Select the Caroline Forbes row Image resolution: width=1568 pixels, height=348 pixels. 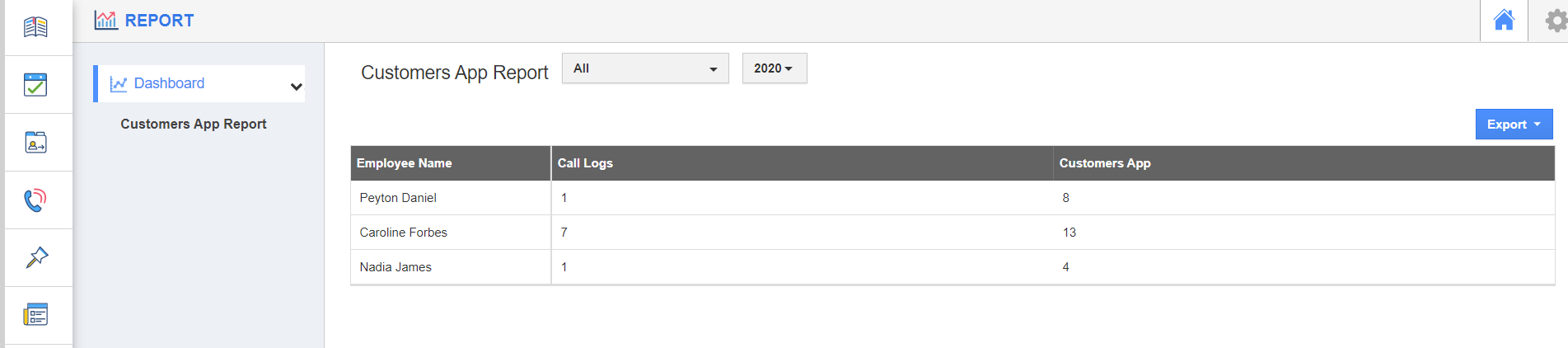(404, 233)
